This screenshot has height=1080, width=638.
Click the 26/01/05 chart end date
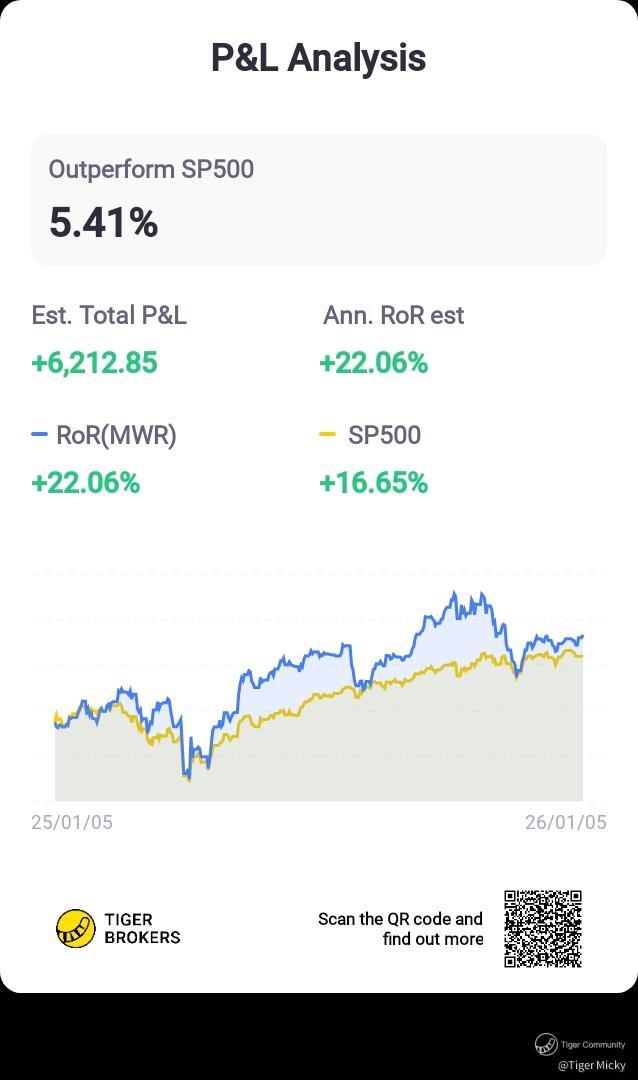(x=565, y=822)
